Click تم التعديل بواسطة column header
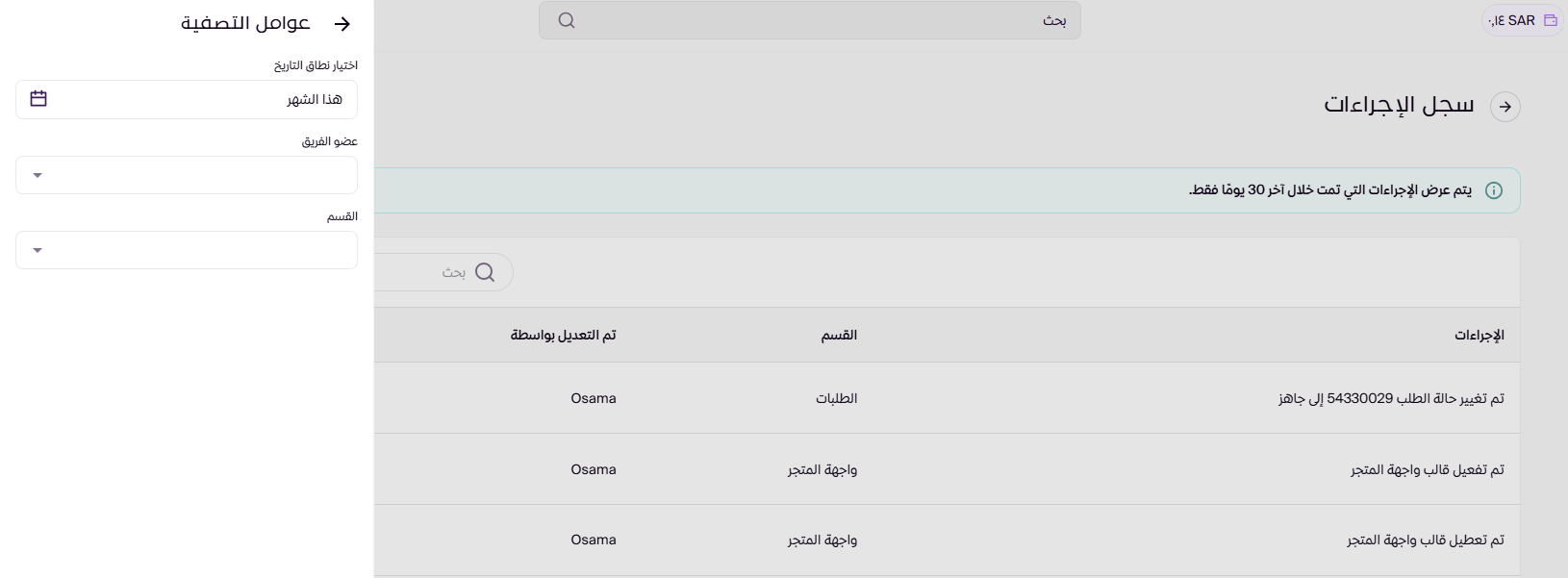This screenshot has height=578, width=1568. (x=563, y=336)
